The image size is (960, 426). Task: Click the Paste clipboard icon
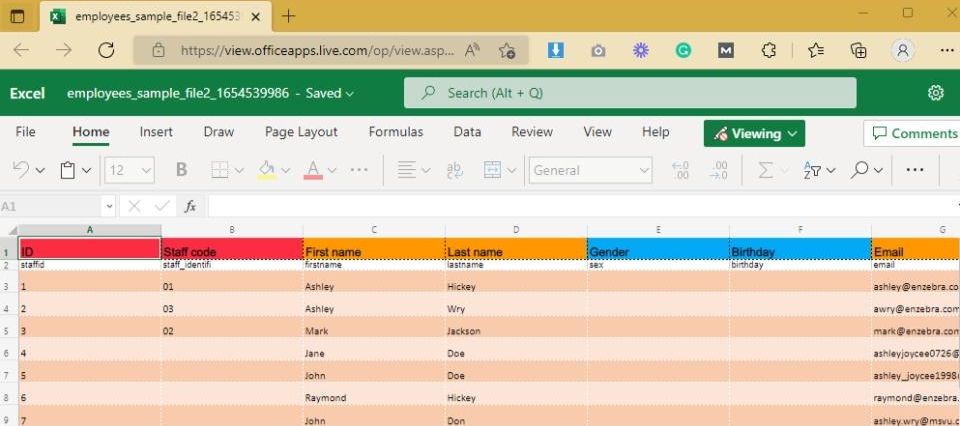click(x=68, y=170)
